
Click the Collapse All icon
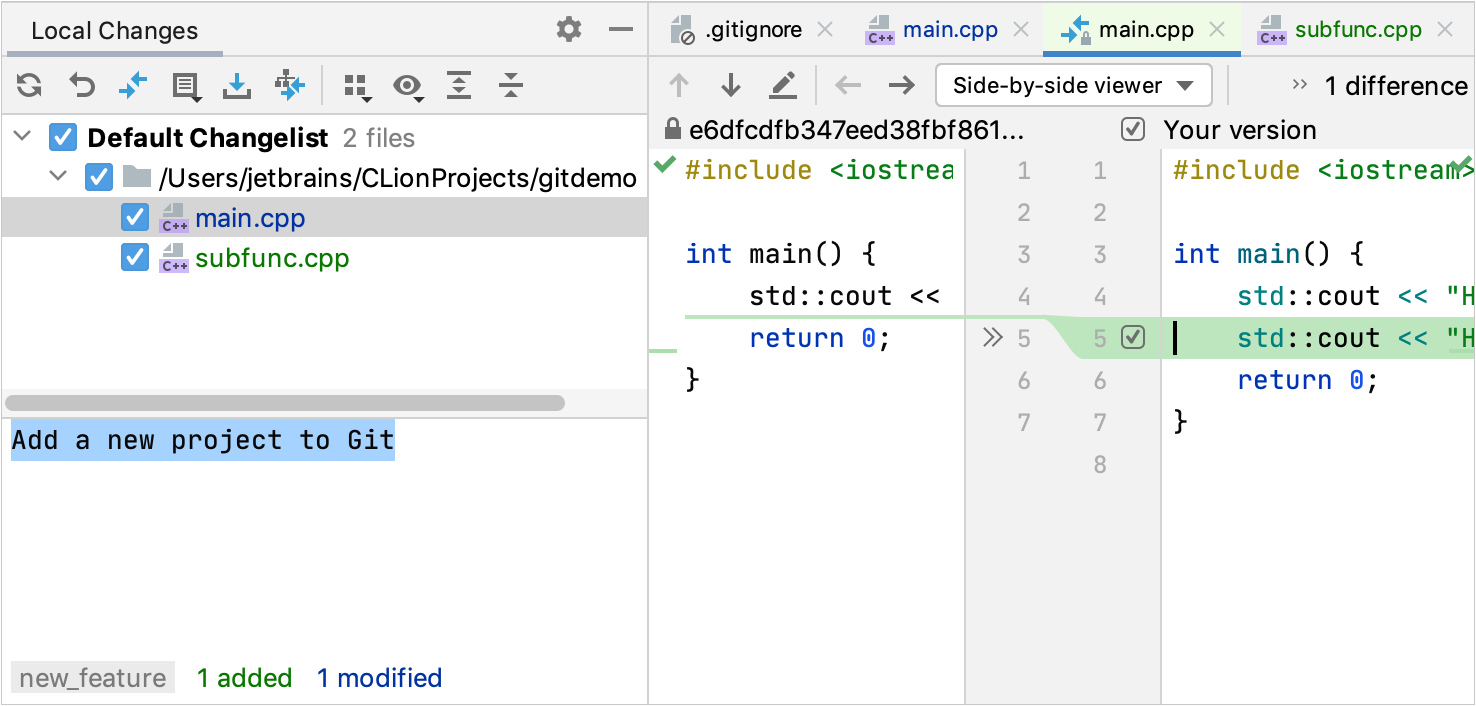(510, 85)
